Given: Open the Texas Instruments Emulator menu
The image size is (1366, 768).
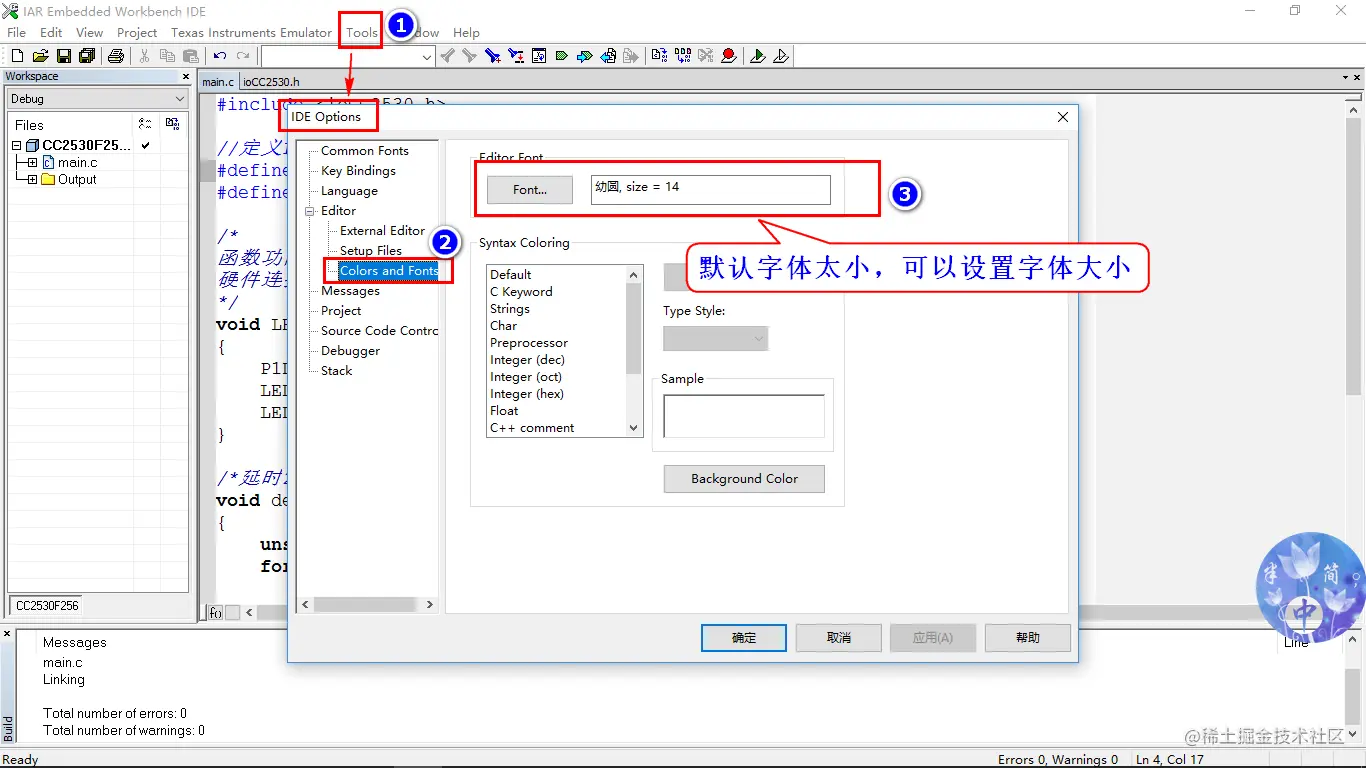Looking at the screenshot, I should [251, 33].
